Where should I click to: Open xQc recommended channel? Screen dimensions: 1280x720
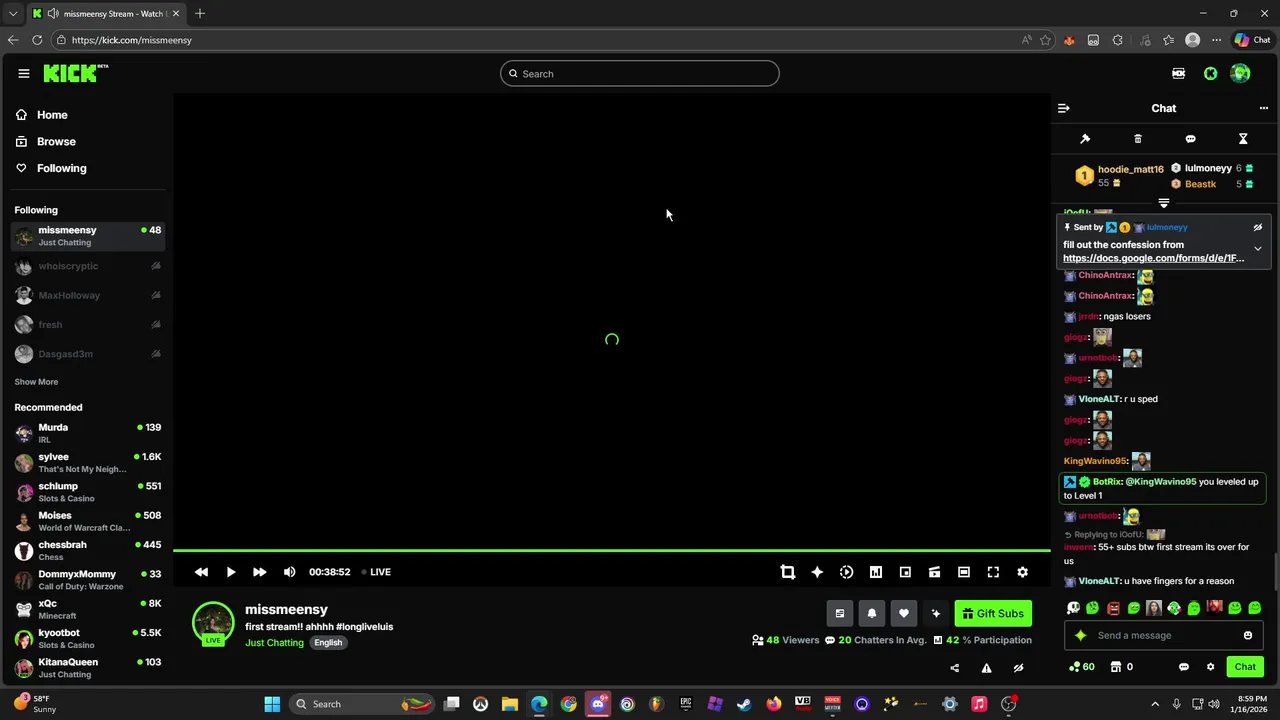click(88, 609)
